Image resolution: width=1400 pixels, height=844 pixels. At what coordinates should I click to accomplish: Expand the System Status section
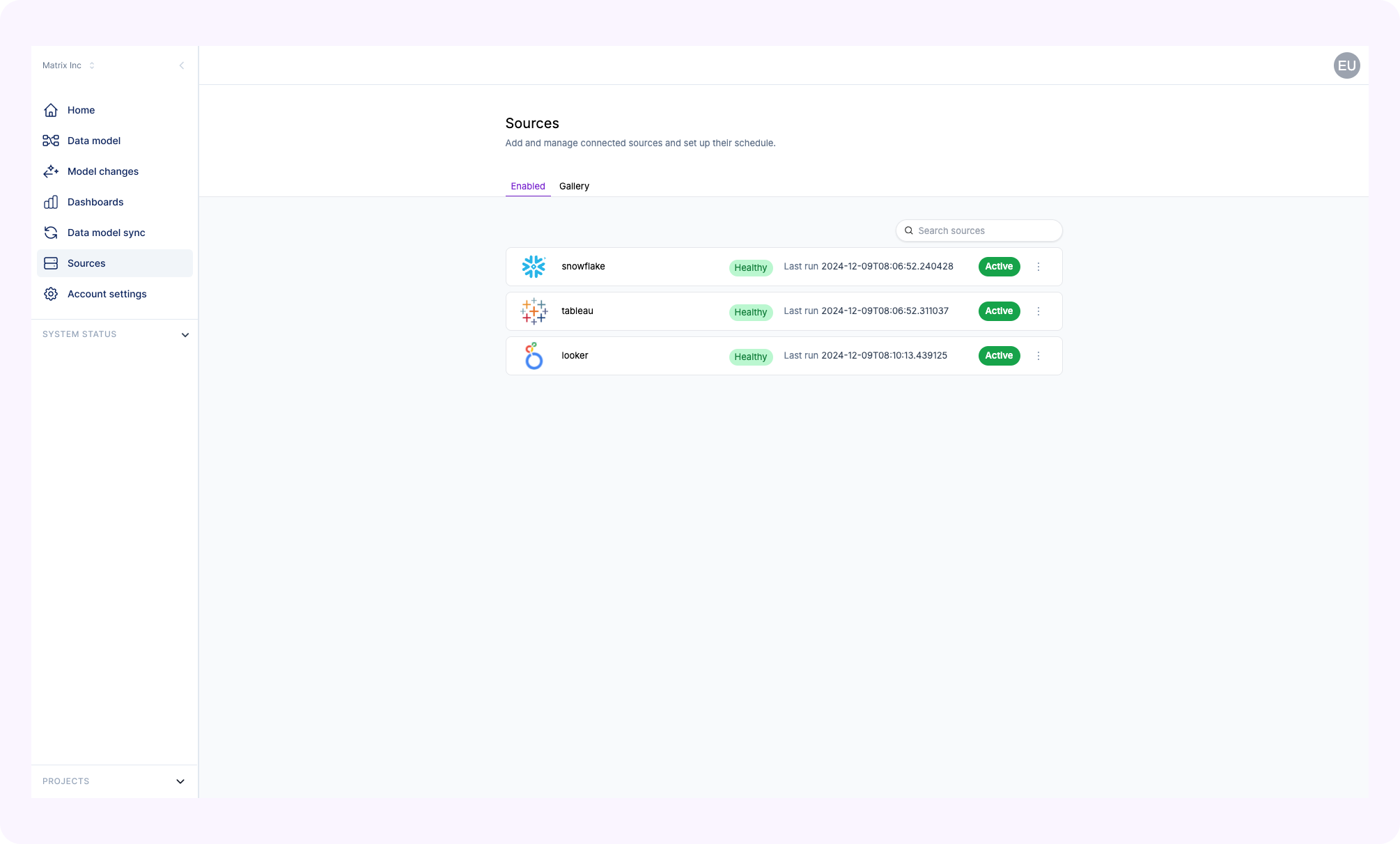[185, 335]
